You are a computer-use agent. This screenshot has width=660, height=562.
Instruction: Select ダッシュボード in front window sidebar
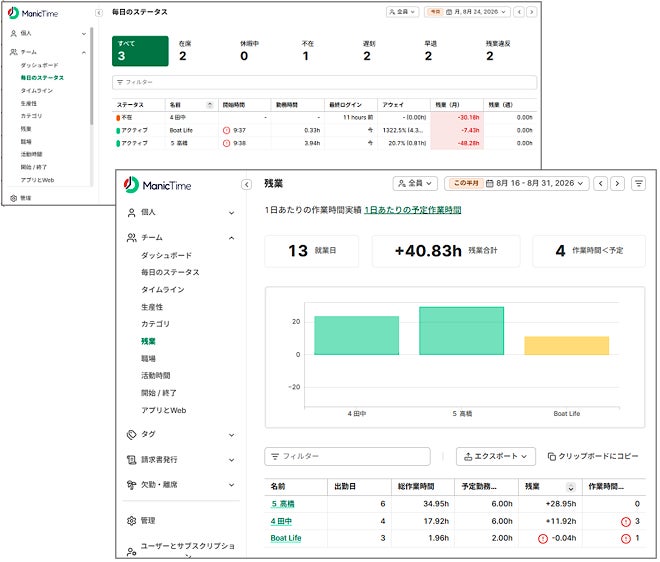166,256
